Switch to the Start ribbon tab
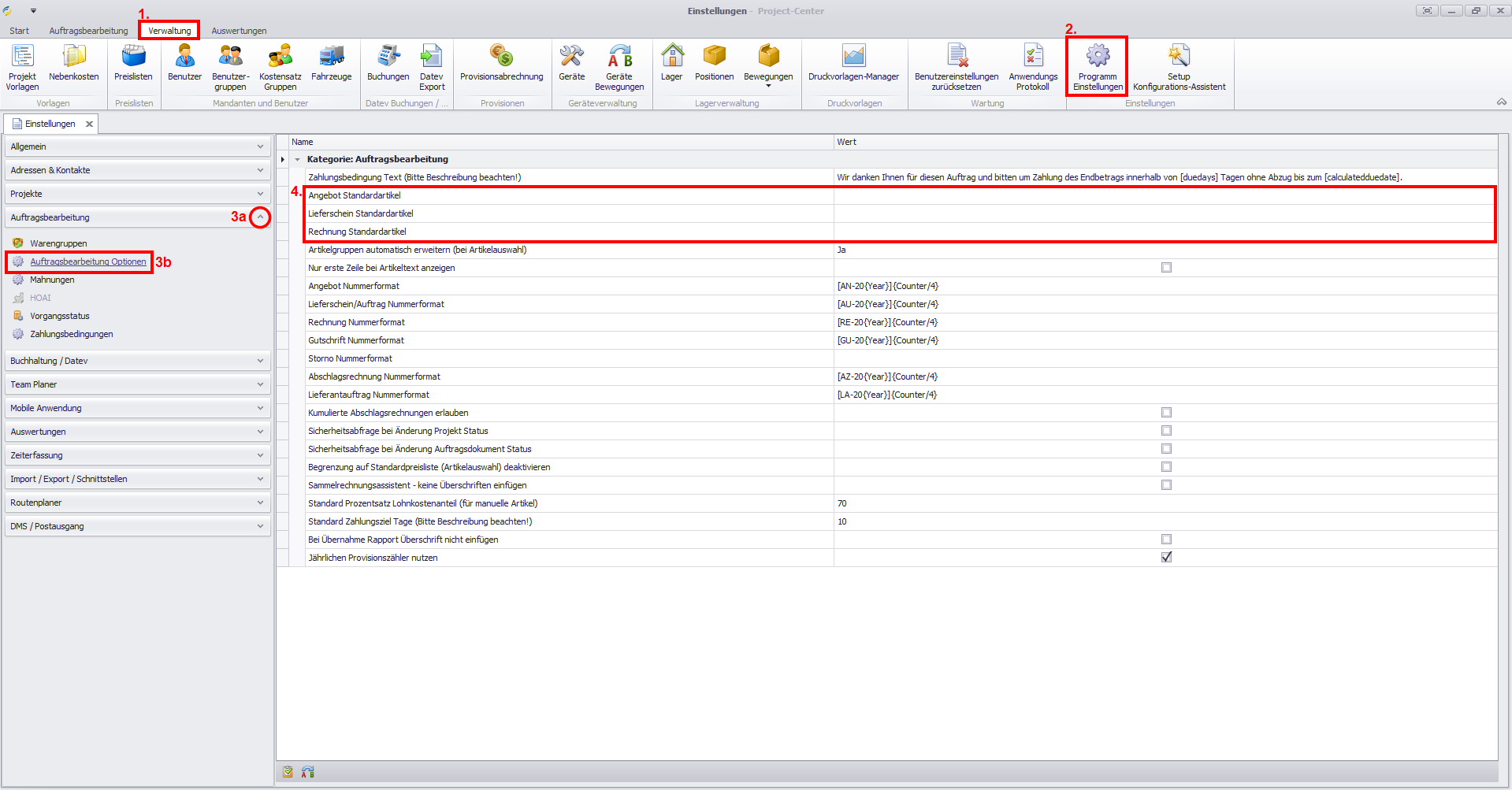 [x=19, y=31]
